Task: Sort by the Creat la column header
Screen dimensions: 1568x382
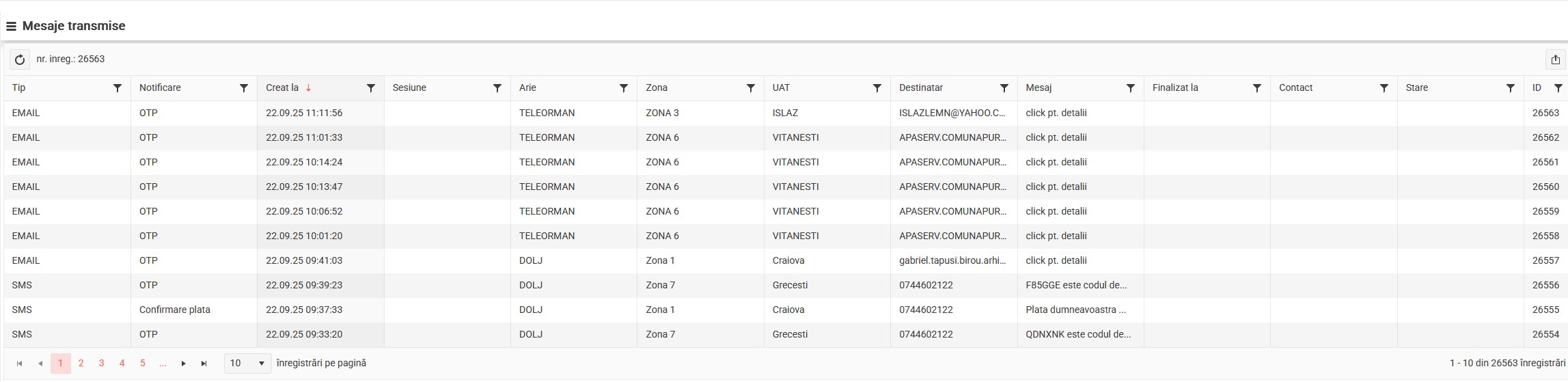Action: pos(282,88)
